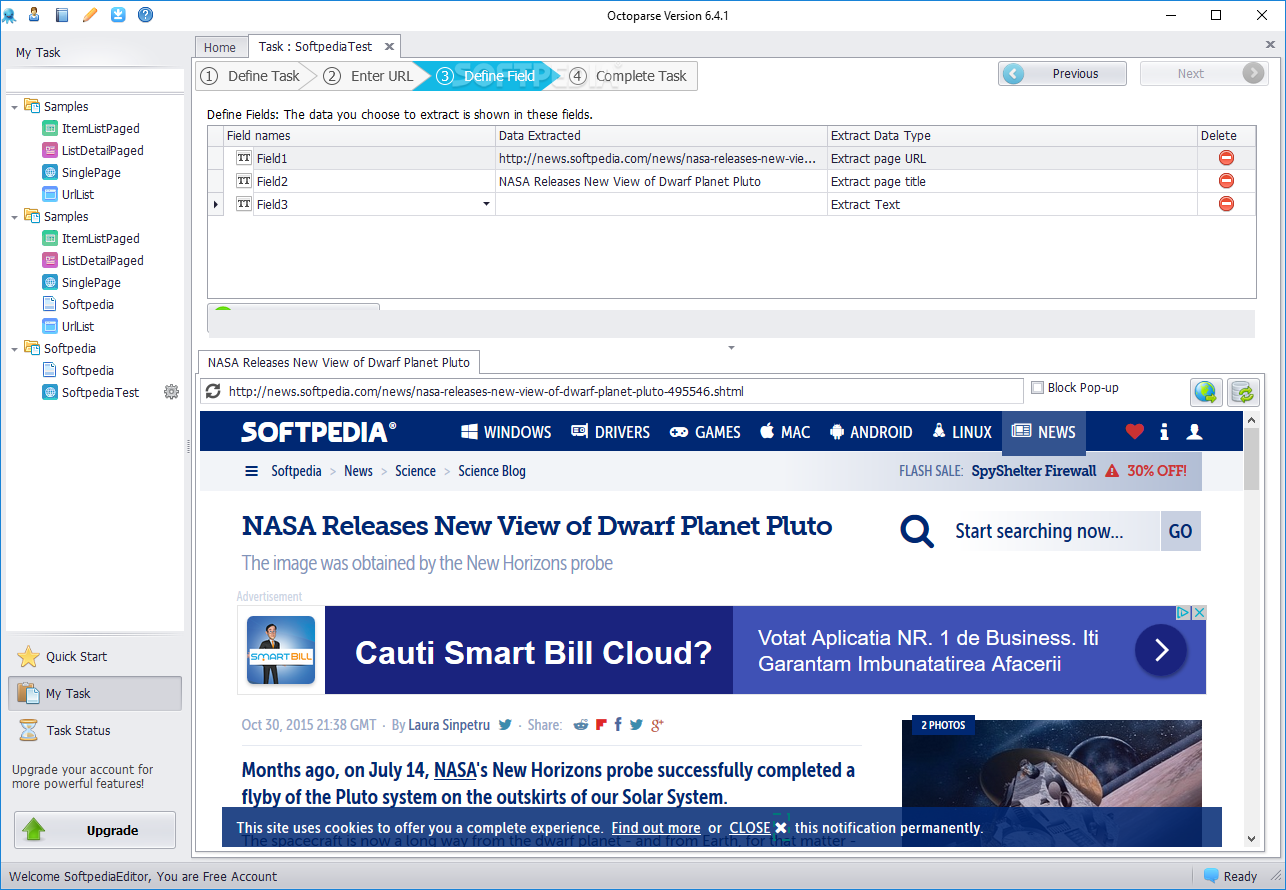Click the magnifier search icon on webpage
Viewport: 1286px width, 890px height.
[x=917, y=531]
